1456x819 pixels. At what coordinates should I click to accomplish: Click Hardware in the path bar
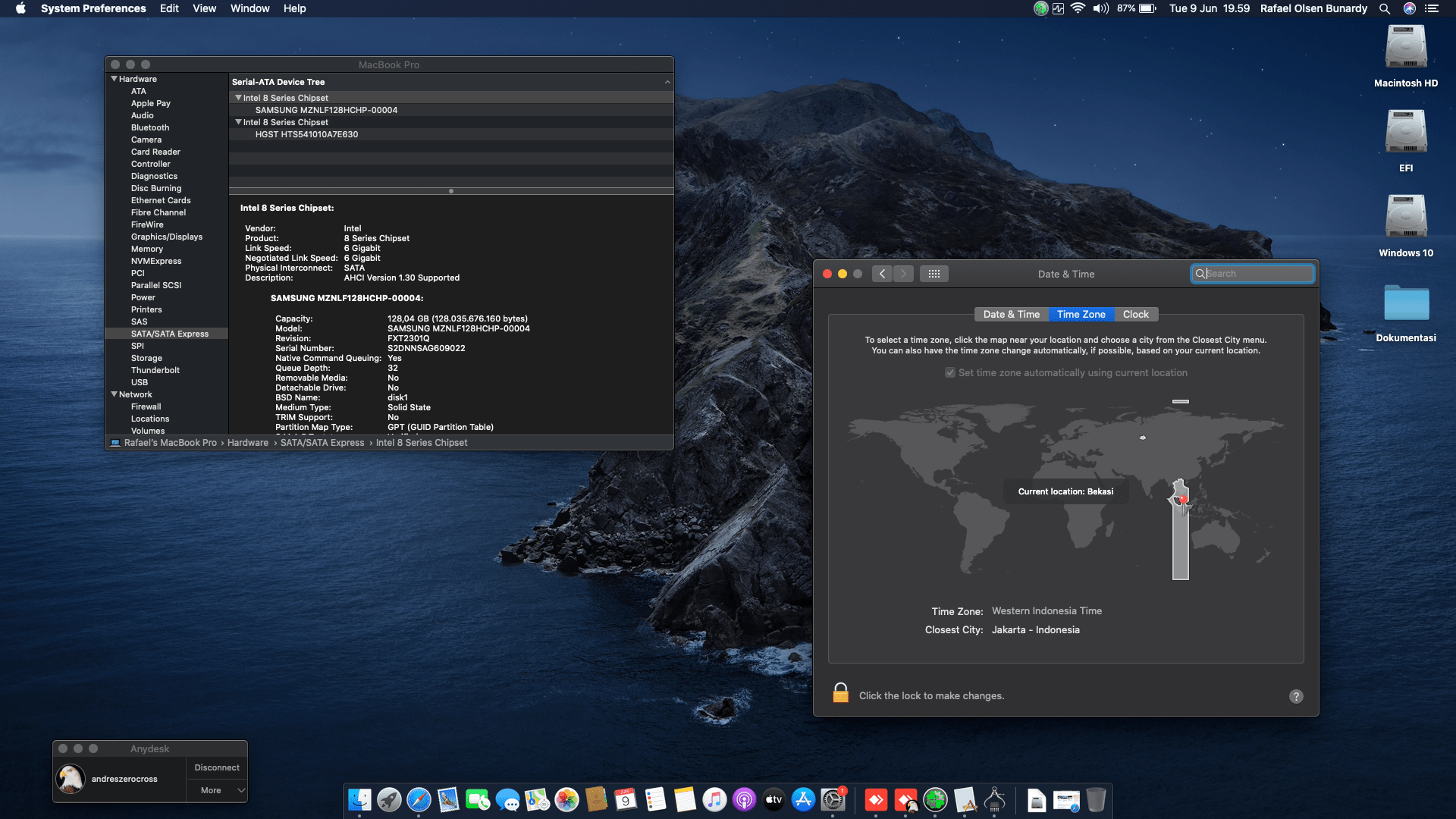(248, 443)
